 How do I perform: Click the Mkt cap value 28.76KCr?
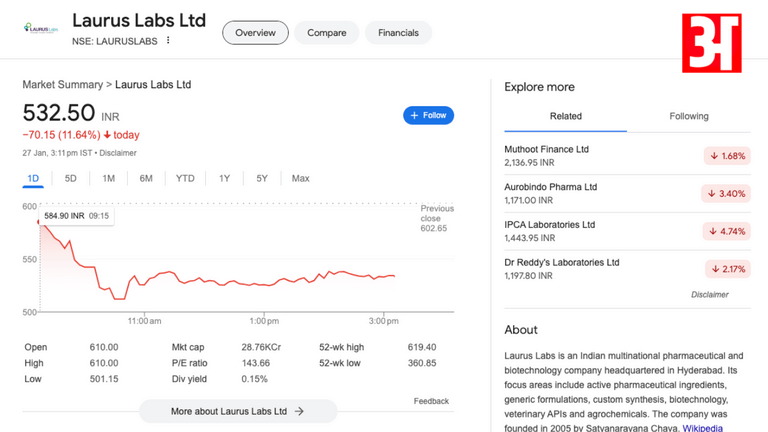(x=261, y=347)
